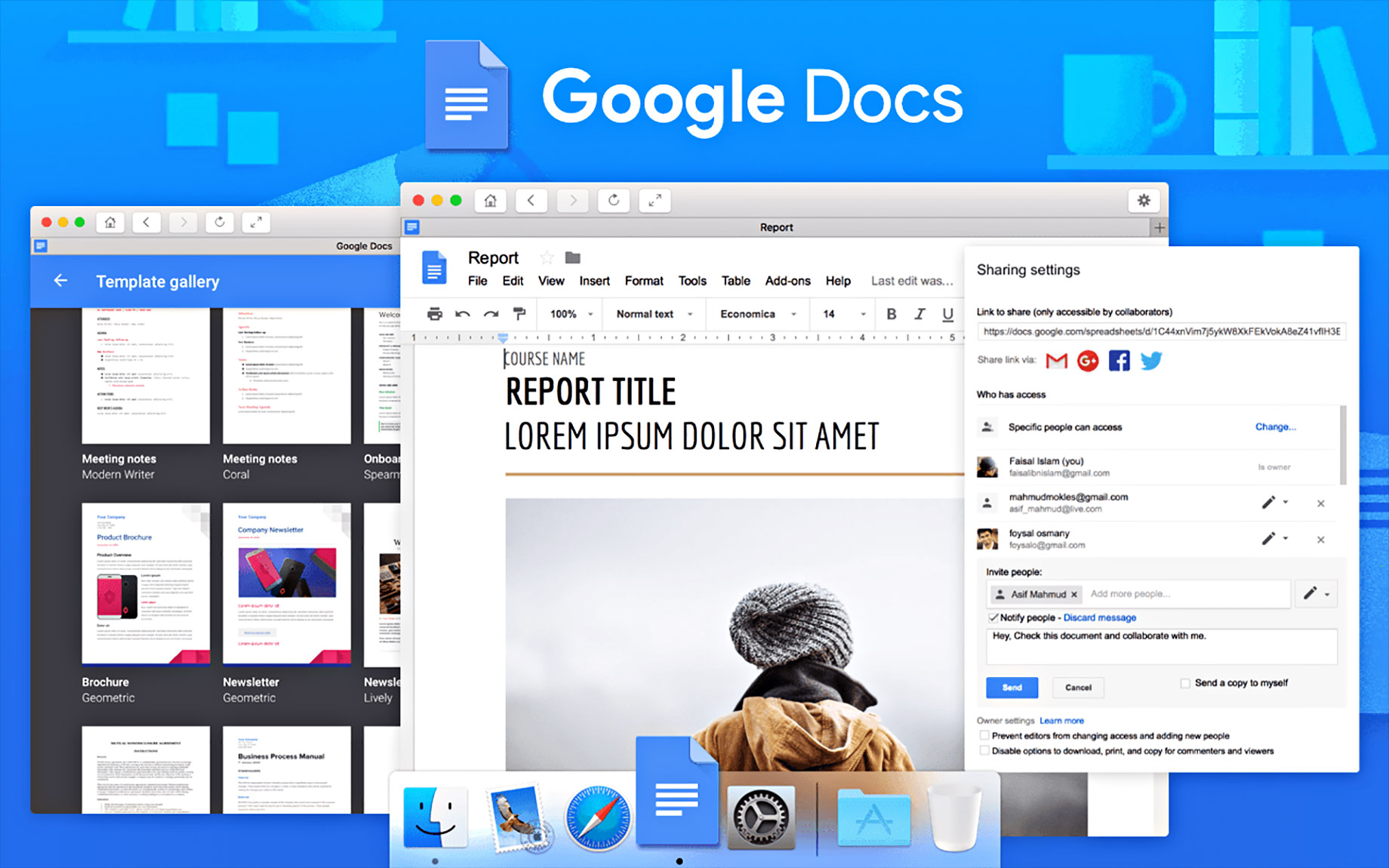Viewport: 1389px width, 868px height.
Task: Star the Report document
Action: 547,258
